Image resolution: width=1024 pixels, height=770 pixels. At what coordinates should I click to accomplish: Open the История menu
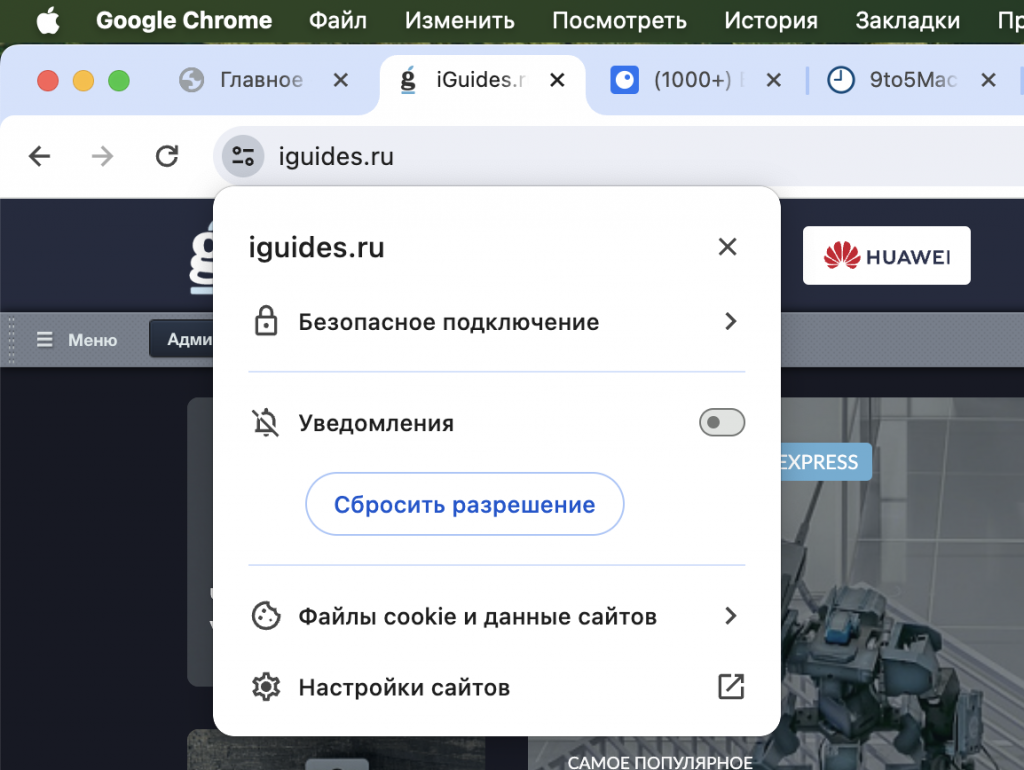point(771,20)
